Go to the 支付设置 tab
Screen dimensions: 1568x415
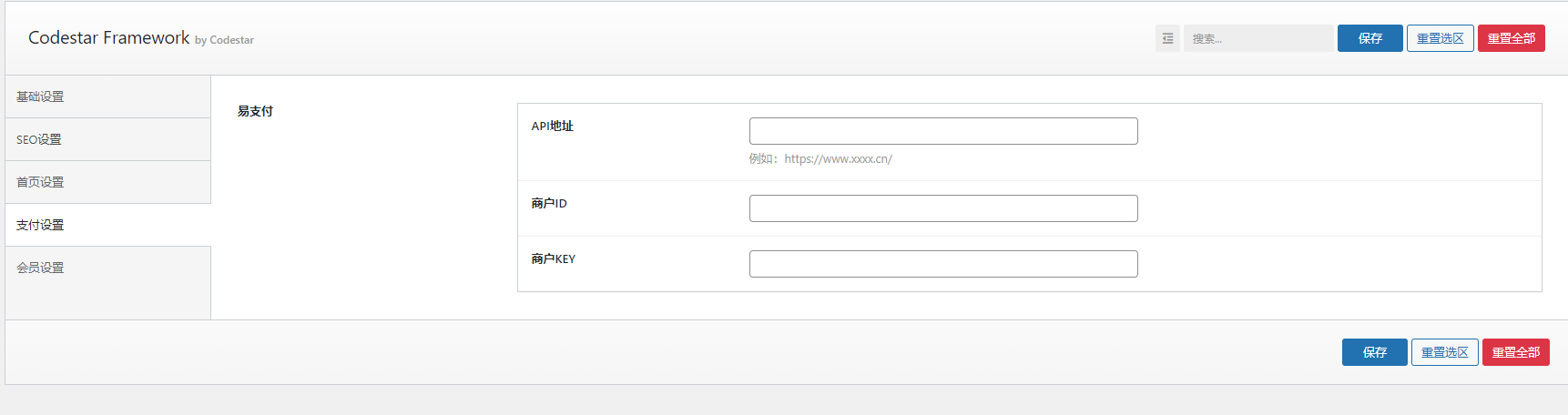[107, 225]
